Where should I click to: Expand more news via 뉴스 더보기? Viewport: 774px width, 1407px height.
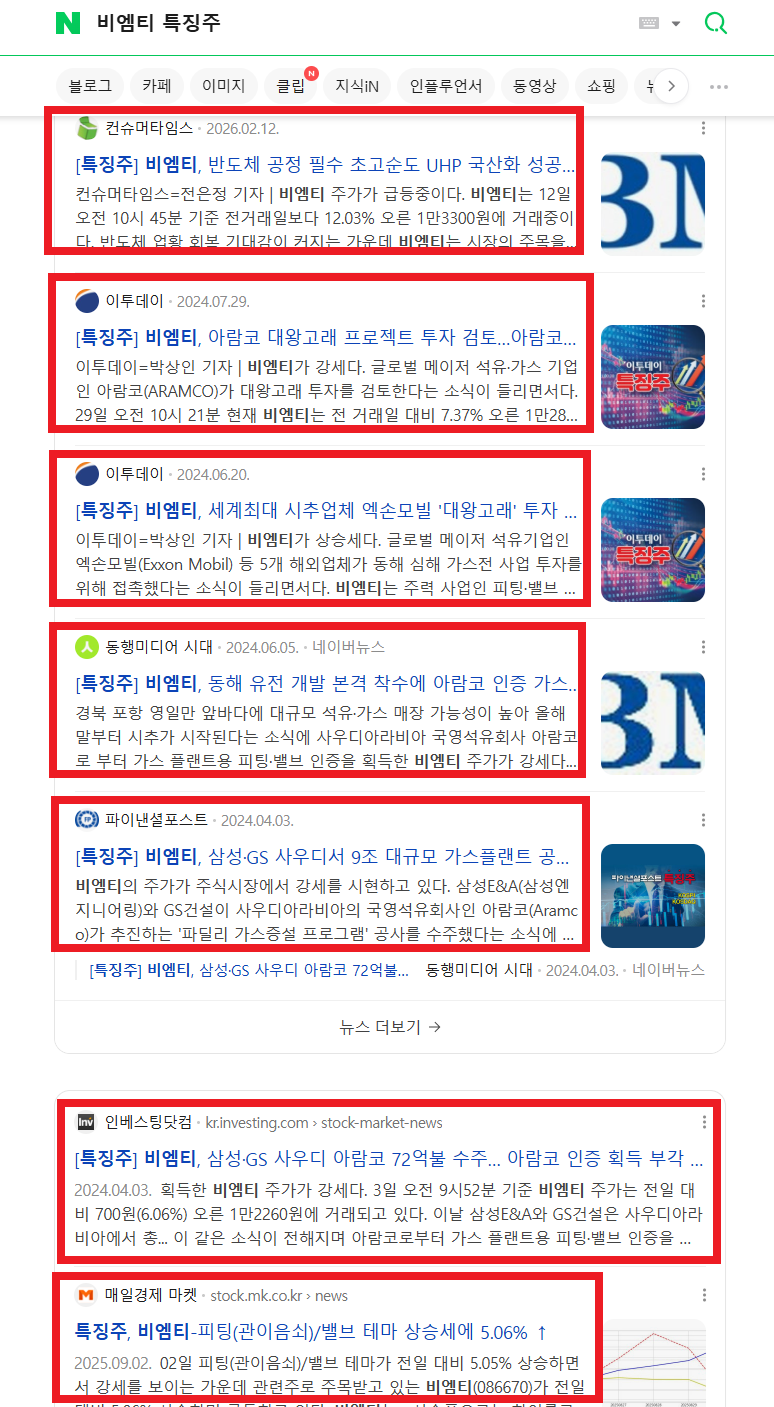pos(390,1026)
